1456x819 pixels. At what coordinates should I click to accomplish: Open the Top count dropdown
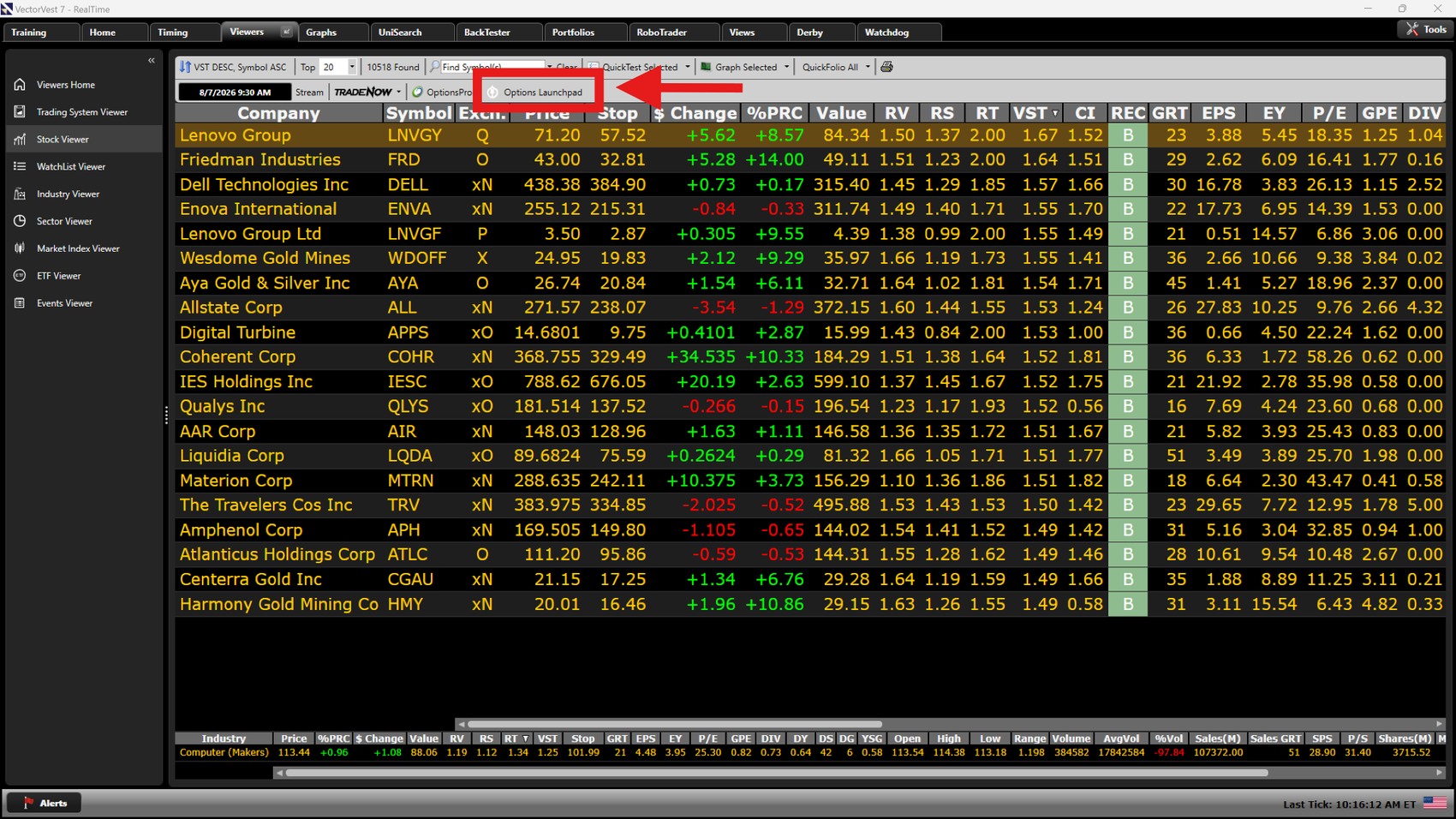pyautogui.click(x=351, y=67)
